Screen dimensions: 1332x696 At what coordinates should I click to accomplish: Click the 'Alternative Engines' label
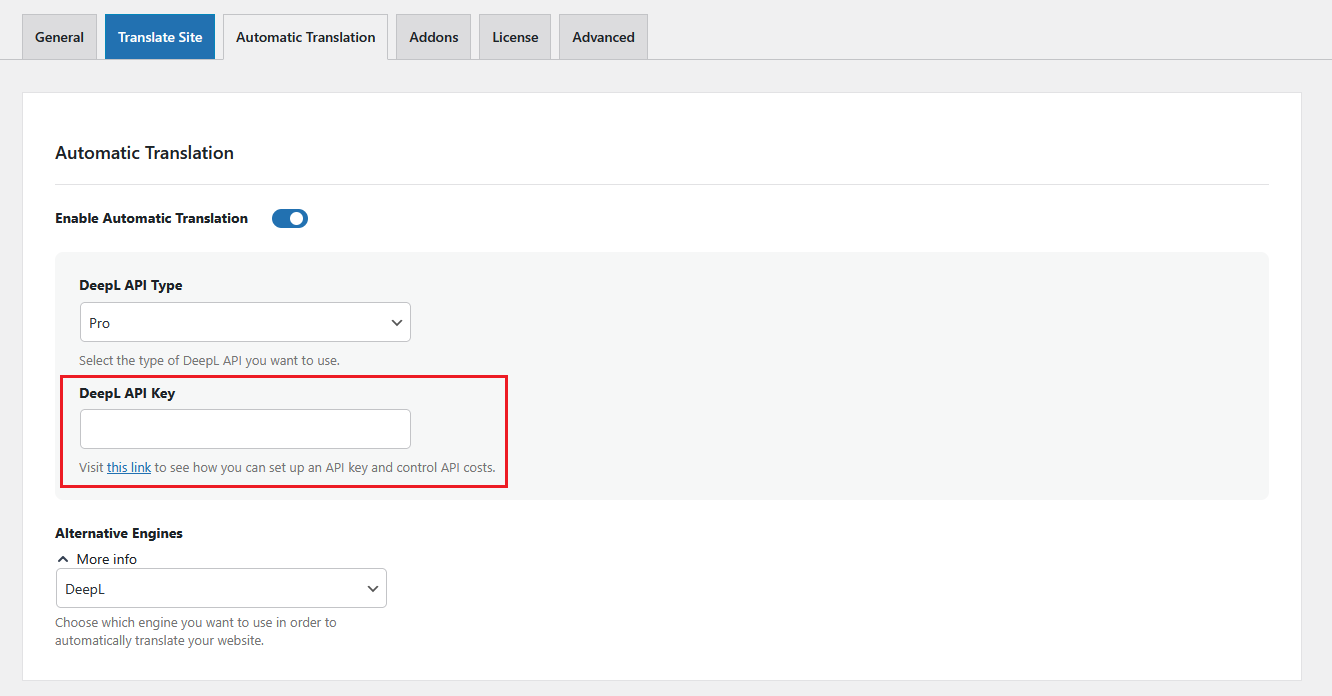pos(119,533)
